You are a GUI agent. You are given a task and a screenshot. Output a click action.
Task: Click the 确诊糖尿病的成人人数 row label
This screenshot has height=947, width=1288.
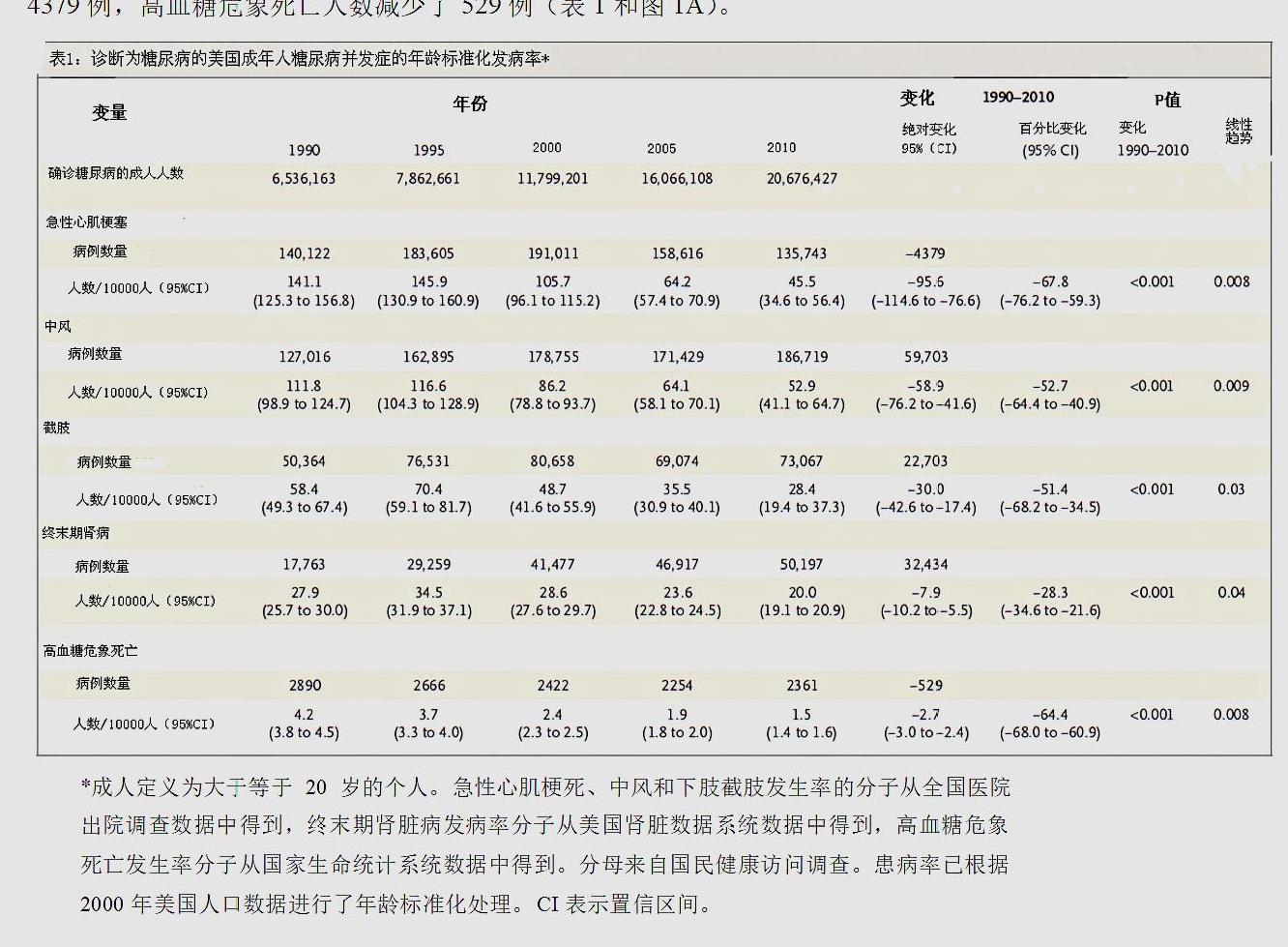click(x=116, y=173)
